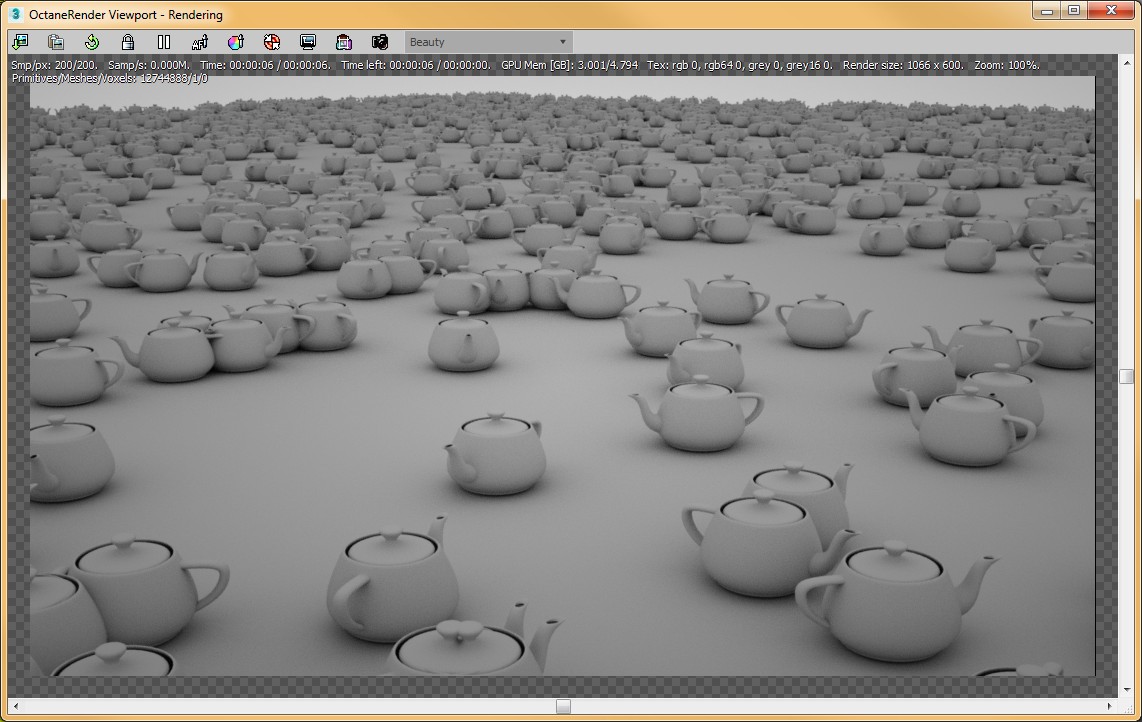
Task: Click the Primitives/Meshes/Voxels count text
Action: 109,78
